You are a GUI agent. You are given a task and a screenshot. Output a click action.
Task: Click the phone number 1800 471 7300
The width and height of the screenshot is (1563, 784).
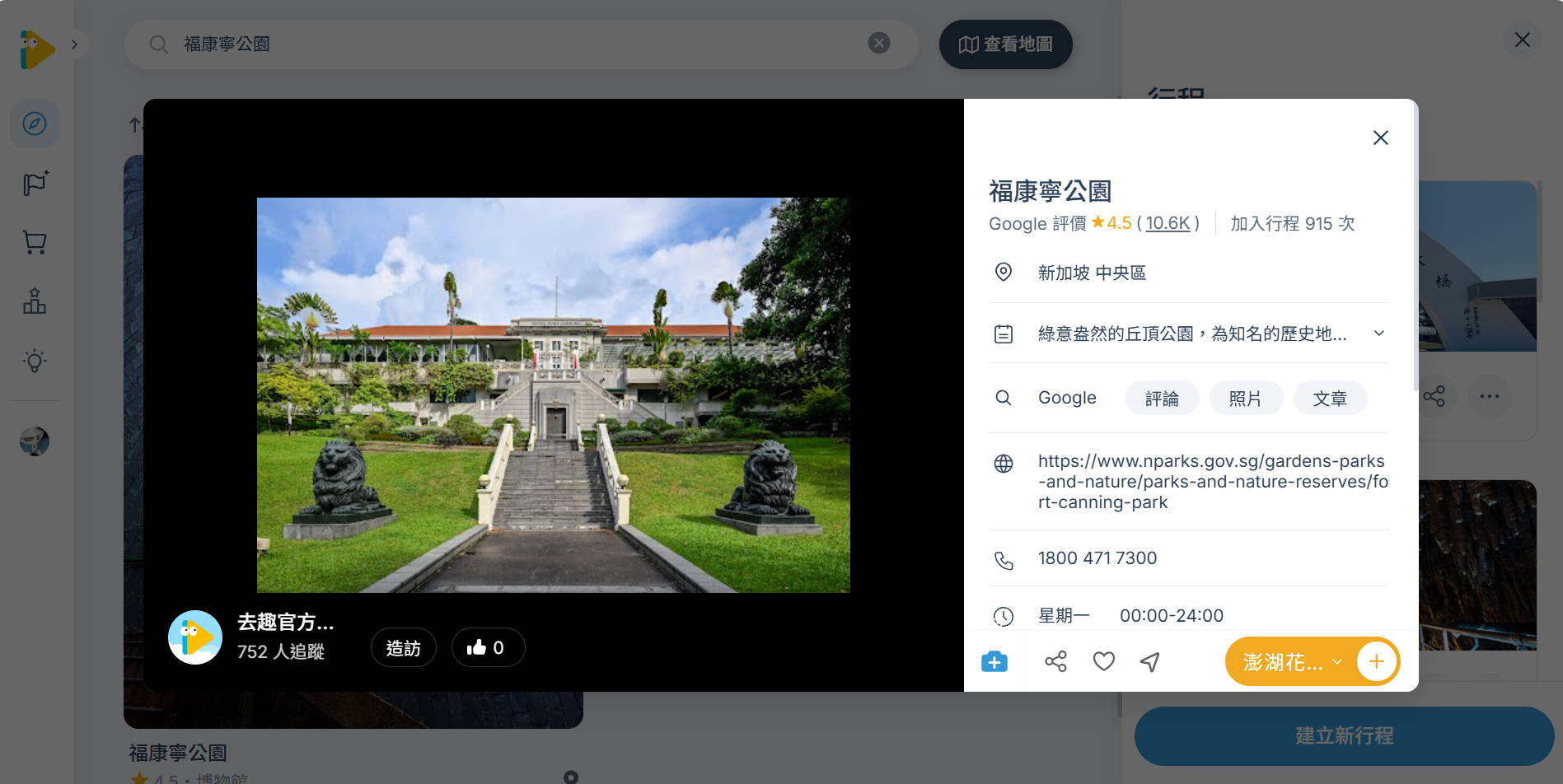1097,558
